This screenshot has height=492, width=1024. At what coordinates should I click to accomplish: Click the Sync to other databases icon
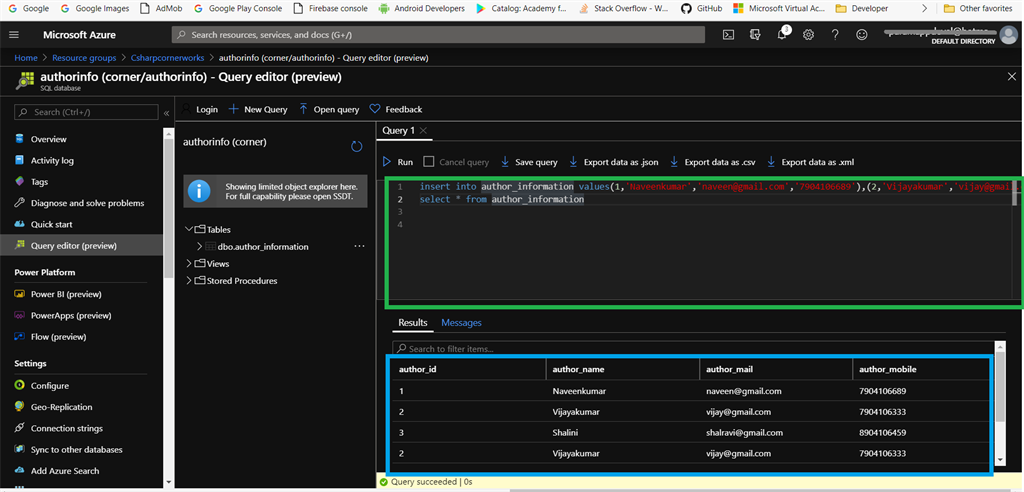[20, 450]
